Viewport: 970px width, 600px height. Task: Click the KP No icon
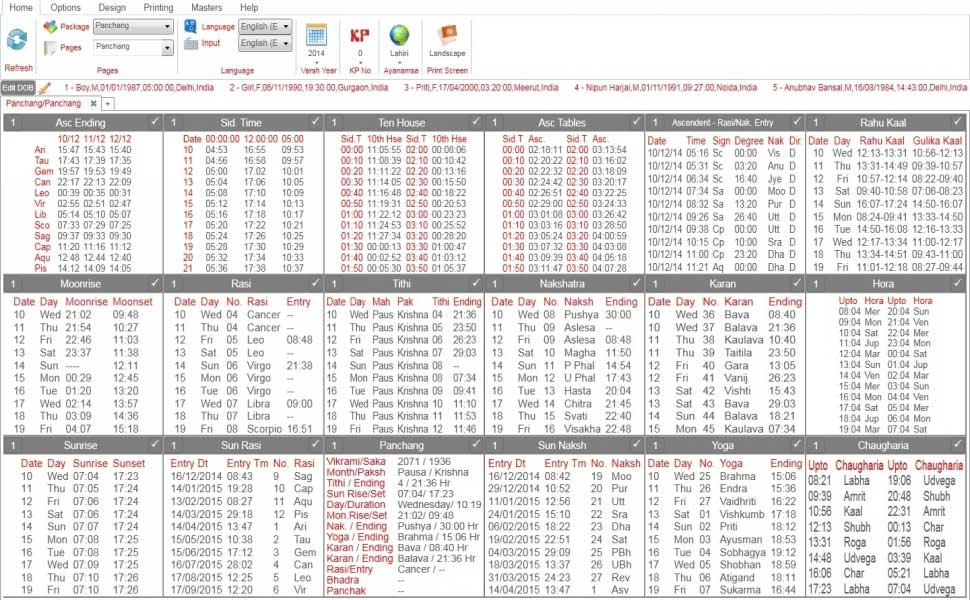click(x=359, y=35)
